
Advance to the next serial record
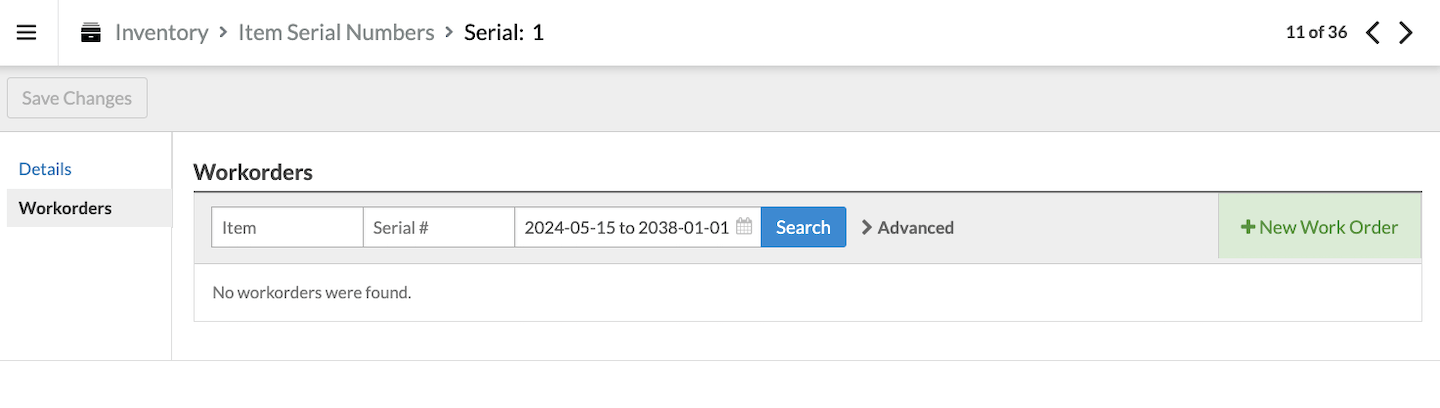pyautogui.click(x=1406, y=33)
